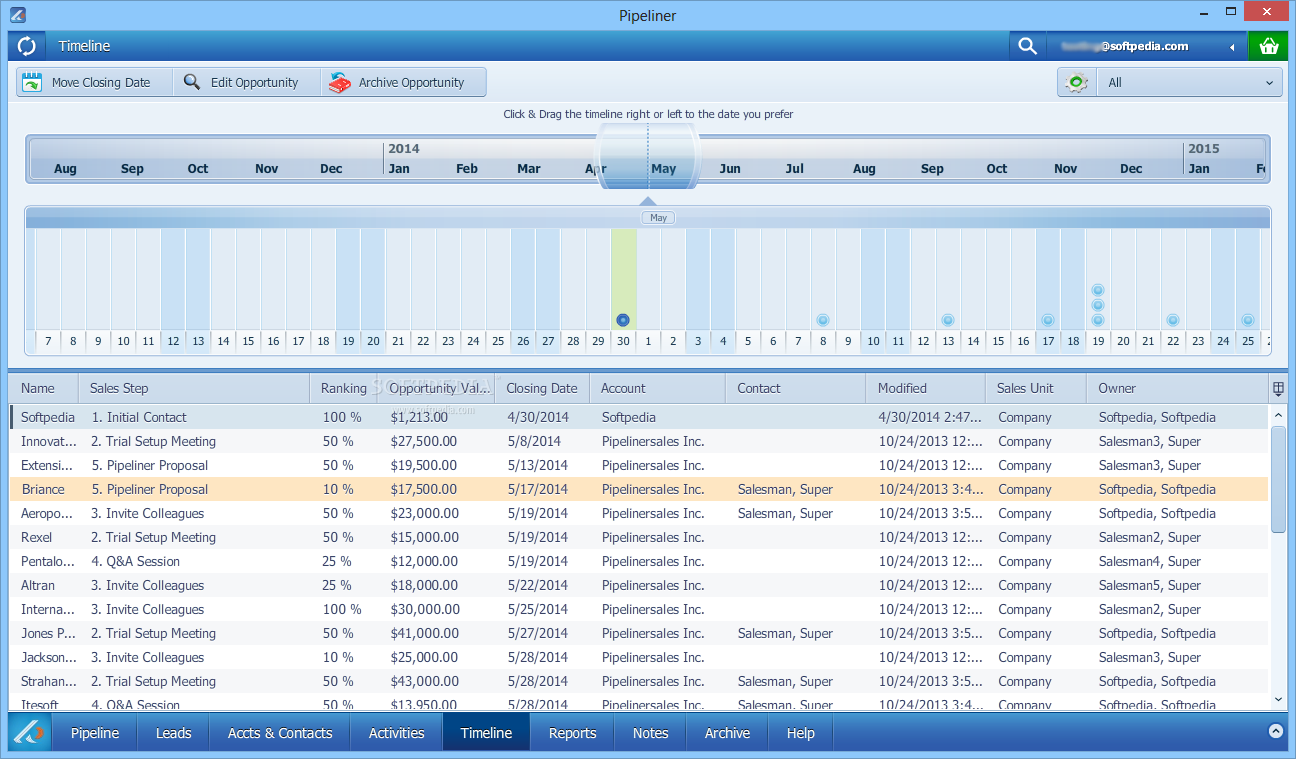Click the $19,500.00 value cell

(425, 465)
